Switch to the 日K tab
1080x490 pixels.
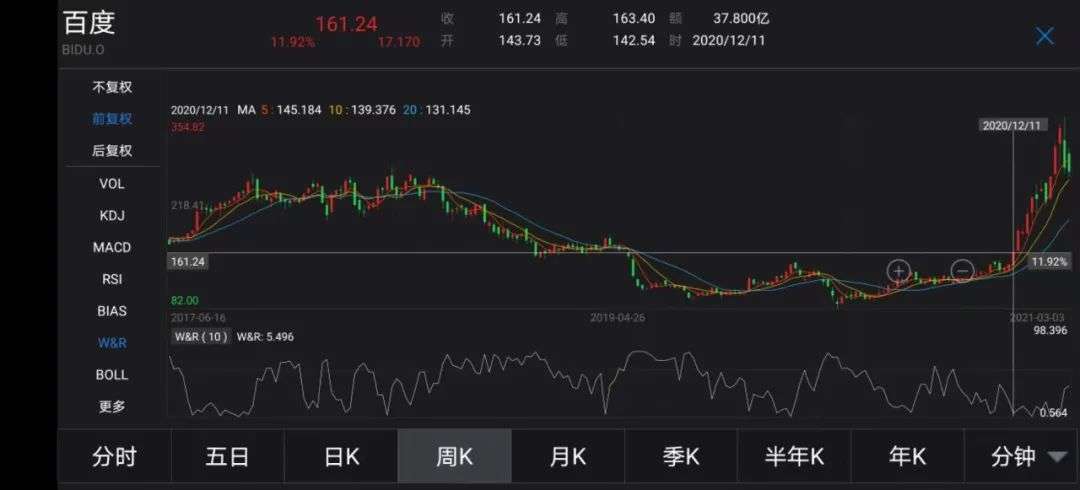point(341,457)
